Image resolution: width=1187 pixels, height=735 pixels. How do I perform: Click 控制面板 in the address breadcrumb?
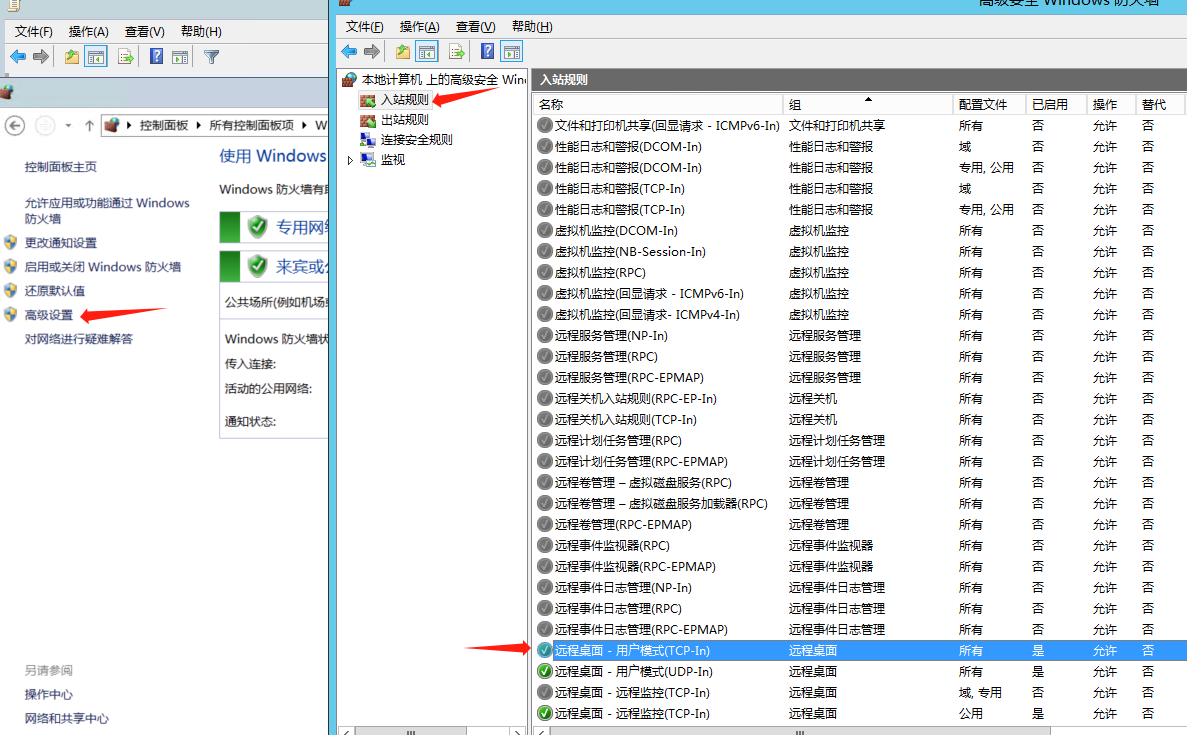[164, 125]
